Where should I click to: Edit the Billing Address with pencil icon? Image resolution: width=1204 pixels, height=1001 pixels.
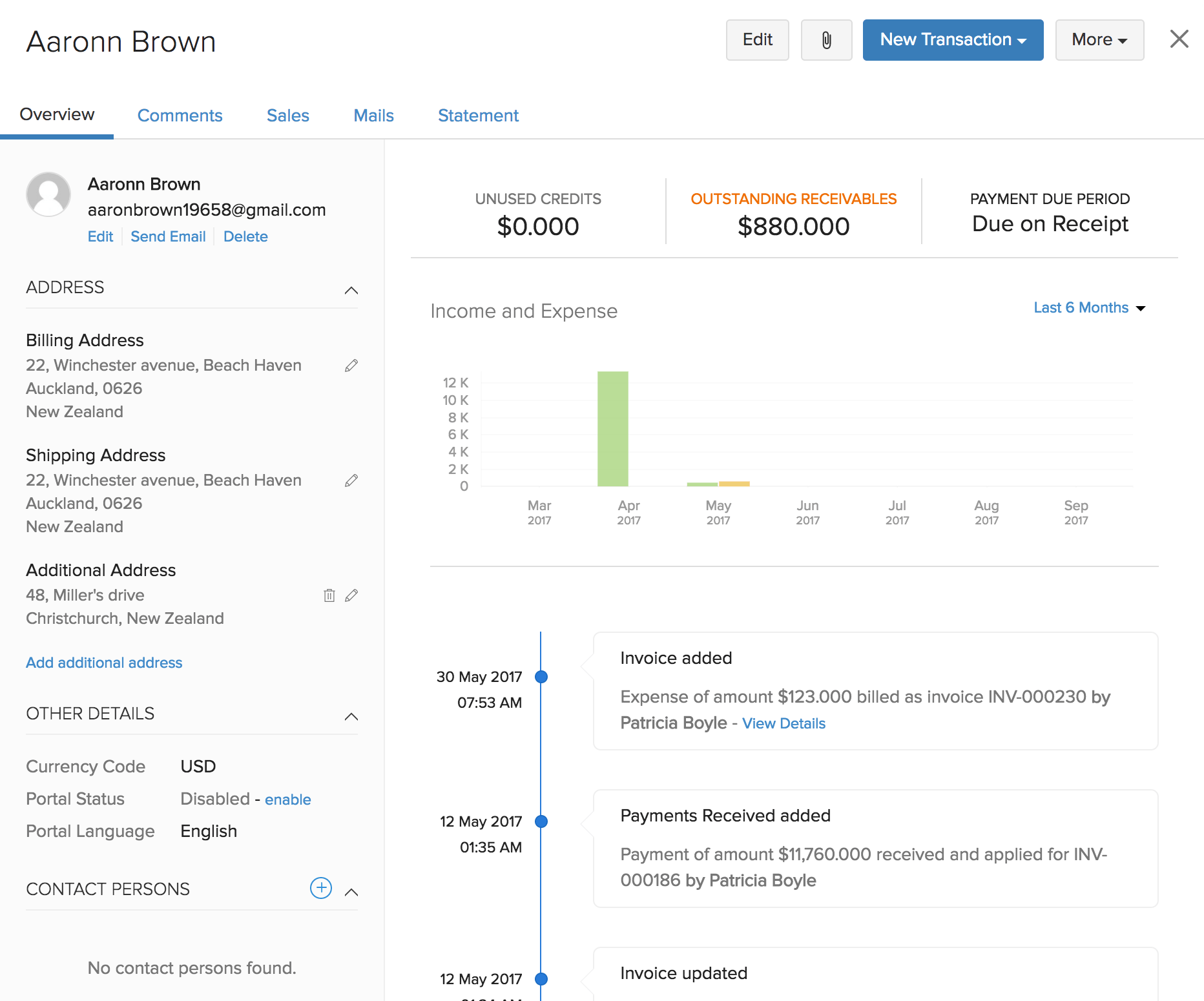(351, 366)
